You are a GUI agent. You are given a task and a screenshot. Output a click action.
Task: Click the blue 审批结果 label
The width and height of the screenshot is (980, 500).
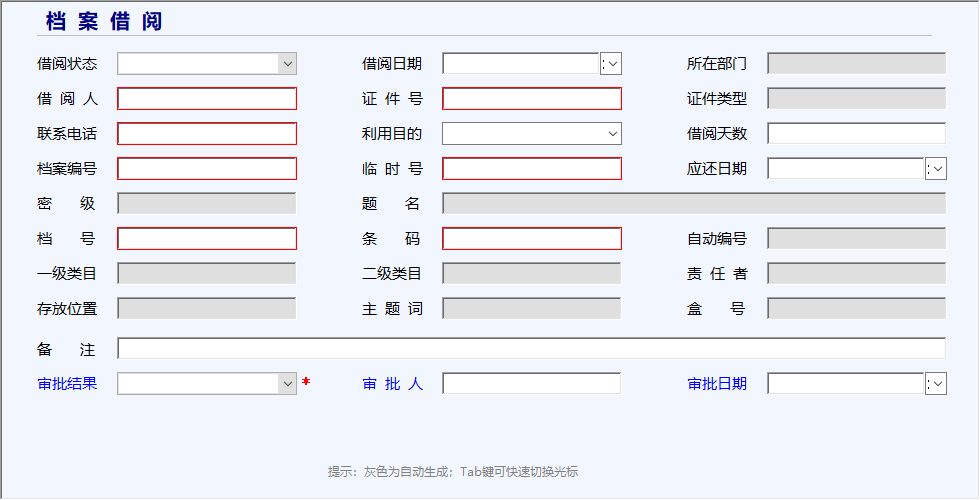point(68,383)
